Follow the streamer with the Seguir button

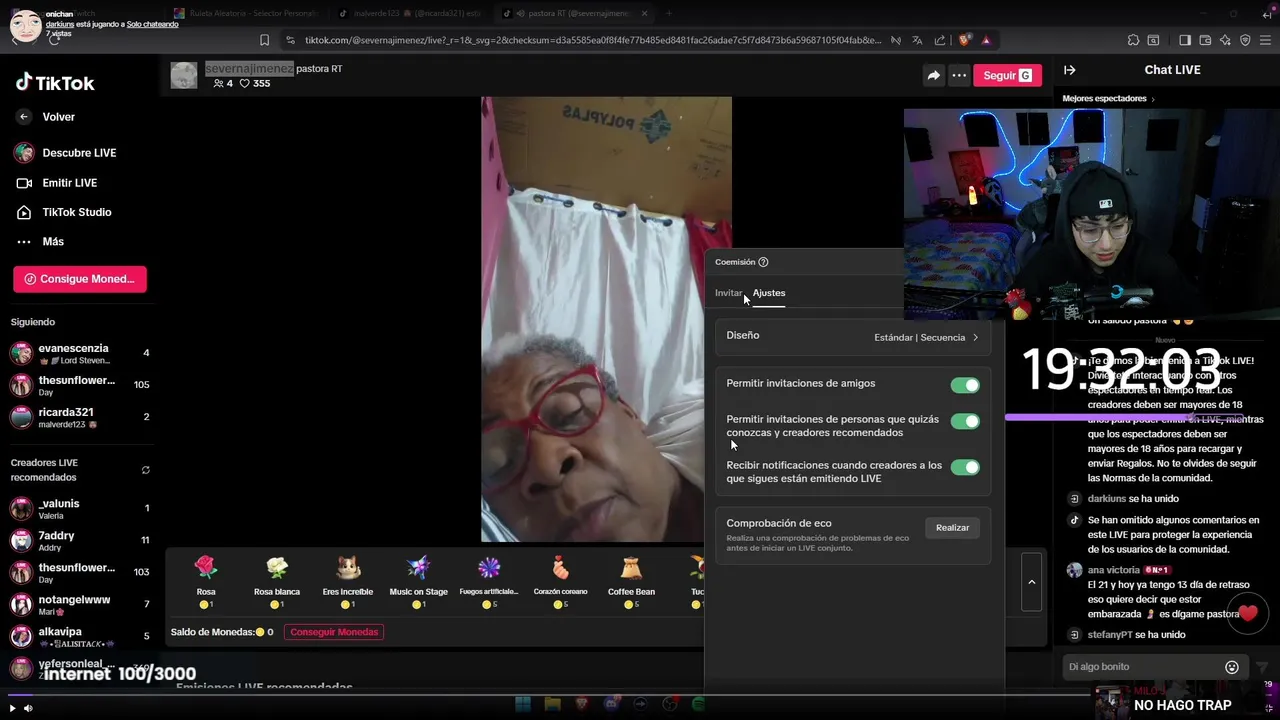click(1007, 75)
